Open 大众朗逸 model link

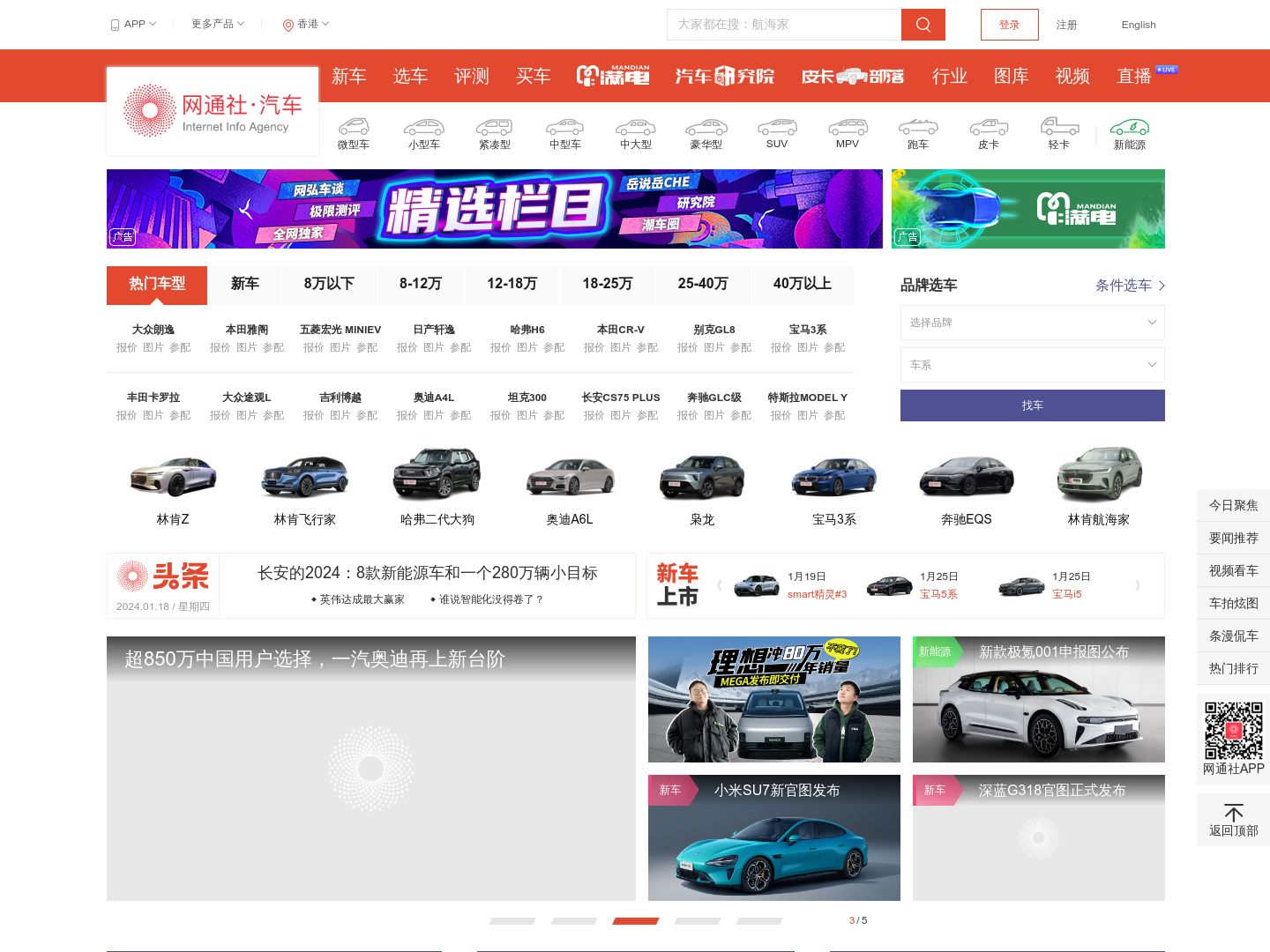153,330
